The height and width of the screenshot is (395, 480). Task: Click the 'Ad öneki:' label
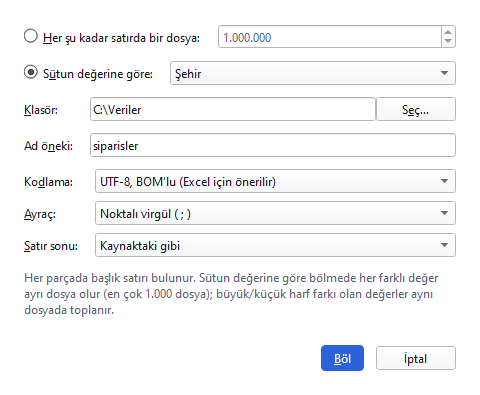pyautogui.click(x=48, y=146)
